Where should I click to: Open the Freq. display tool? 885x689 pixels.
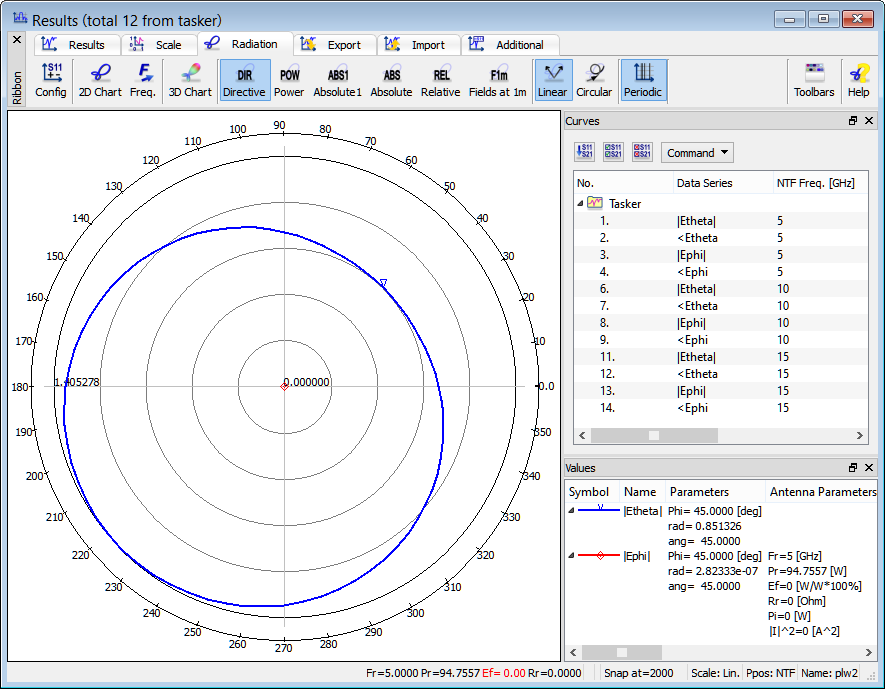[x=143, y=80]
